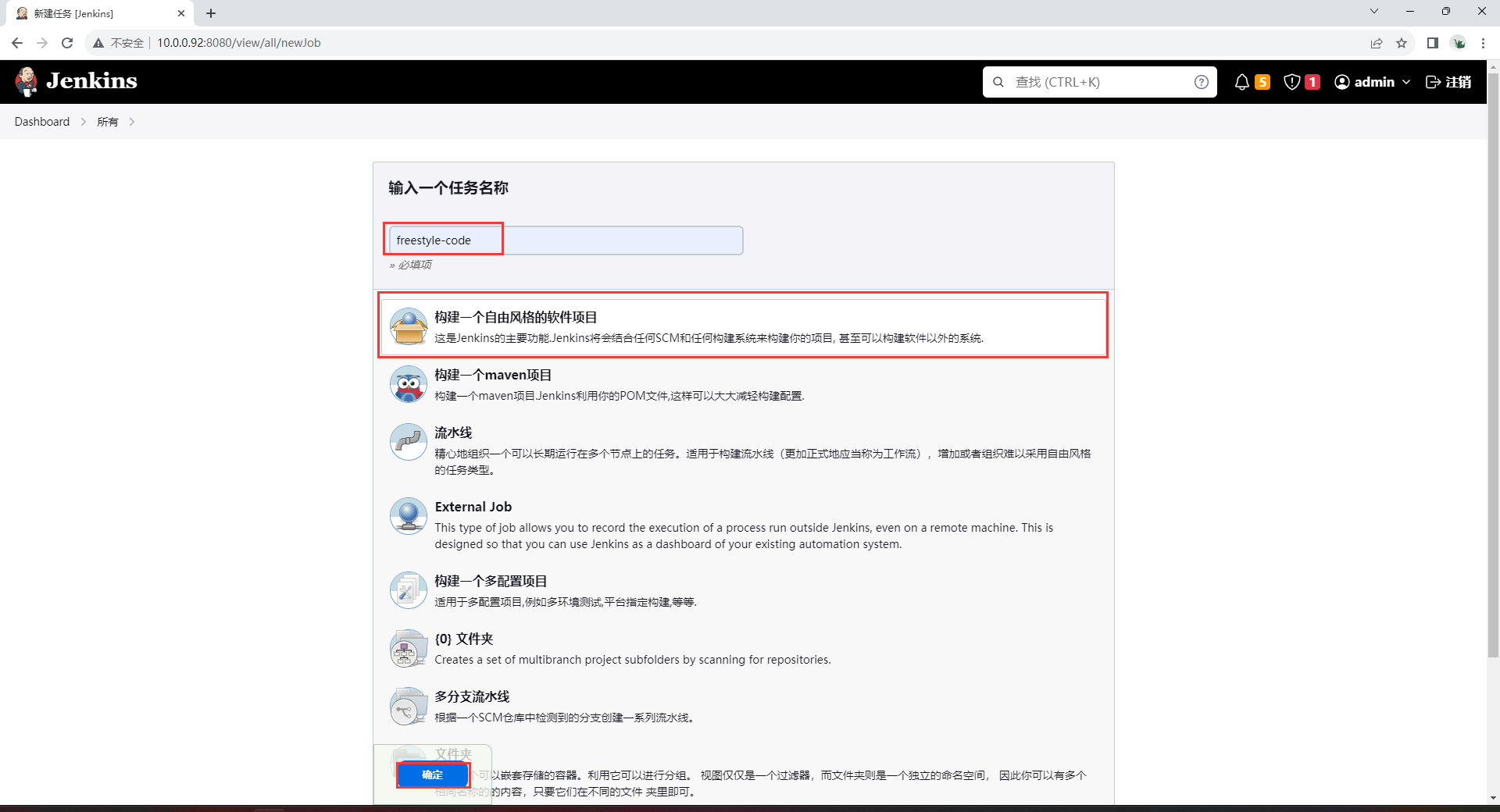Viewport: 1500px width, 812px height.
Task: Go to Dashboard breadcrumb
Action: coord(42,122)
